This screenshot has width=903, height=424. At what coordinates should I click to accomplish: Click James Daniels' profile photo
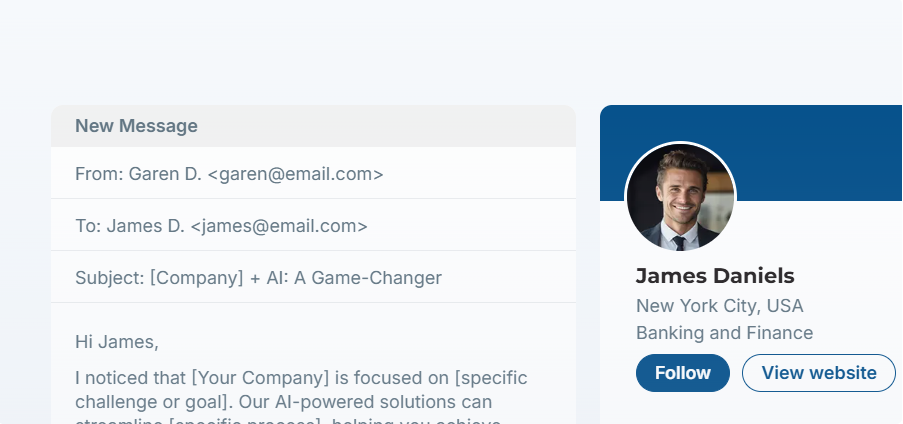click(x=680, y=197)
